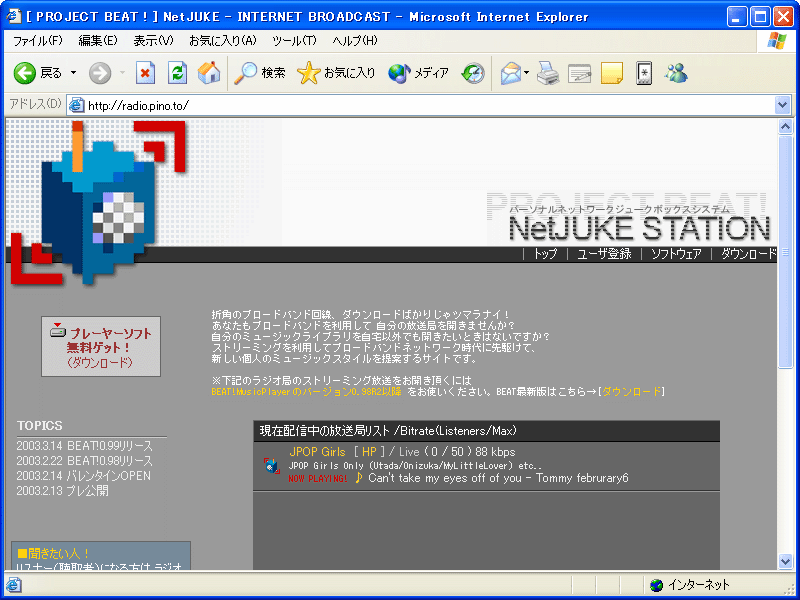Click the JPOP Girls station icon
Viewport: 800px width, 600px height.
271,465
